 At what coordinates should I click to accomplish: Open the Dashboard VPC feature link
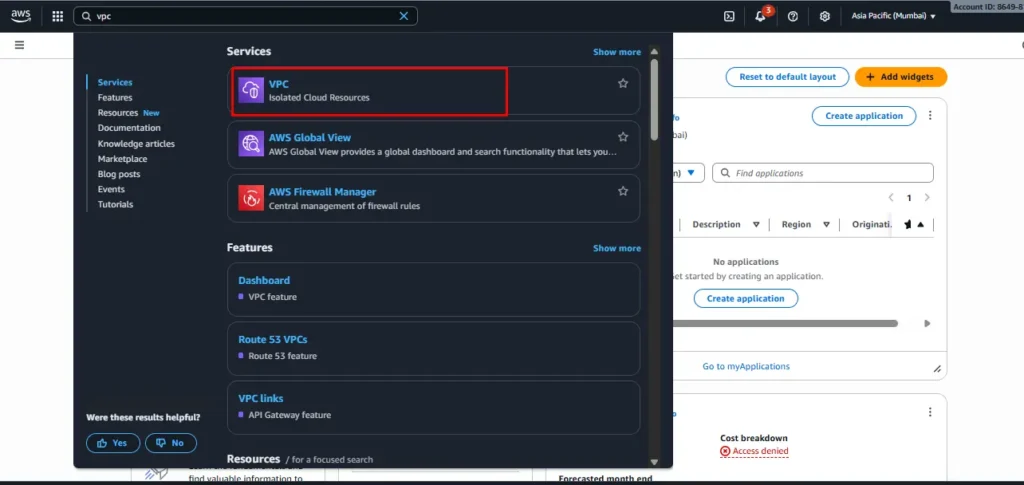[264, 280]
